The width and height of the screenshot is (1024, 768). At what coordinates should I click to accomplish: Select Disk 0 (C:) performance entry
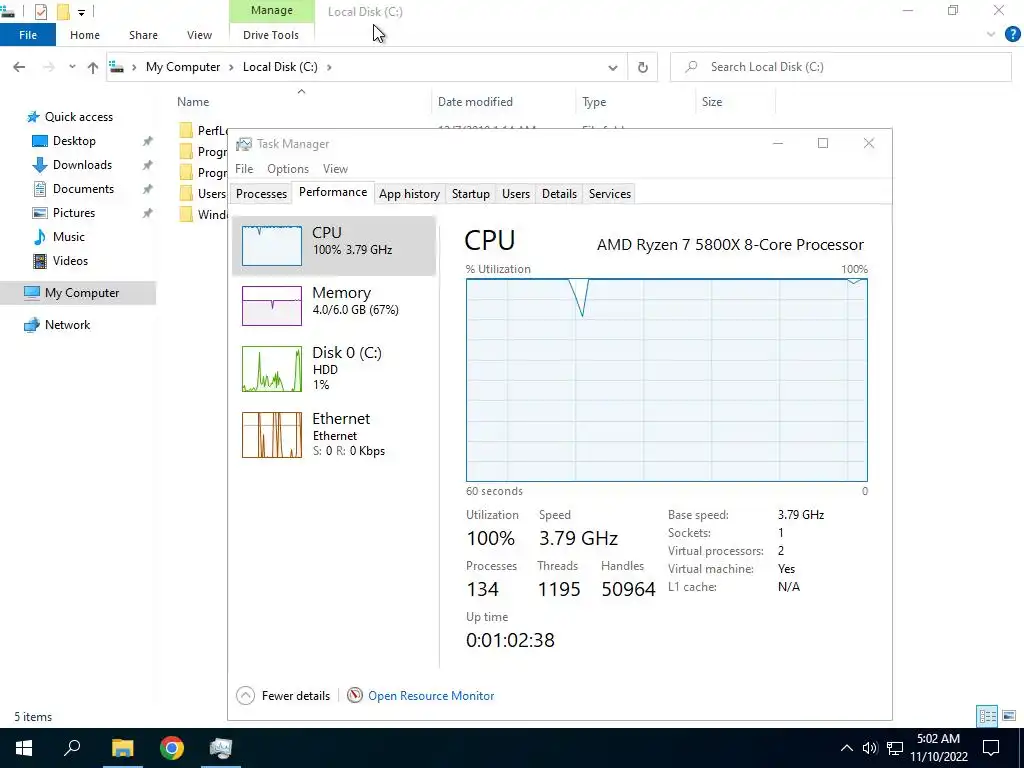[334, 369]
